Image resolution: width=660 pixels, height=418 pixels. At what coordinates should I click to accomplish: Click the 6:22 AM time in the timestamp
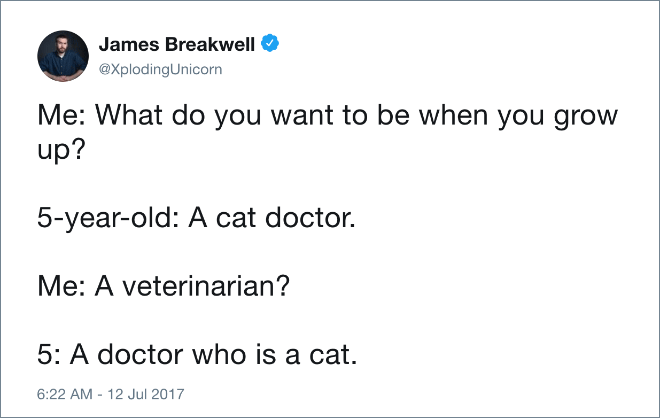point(64,394)
